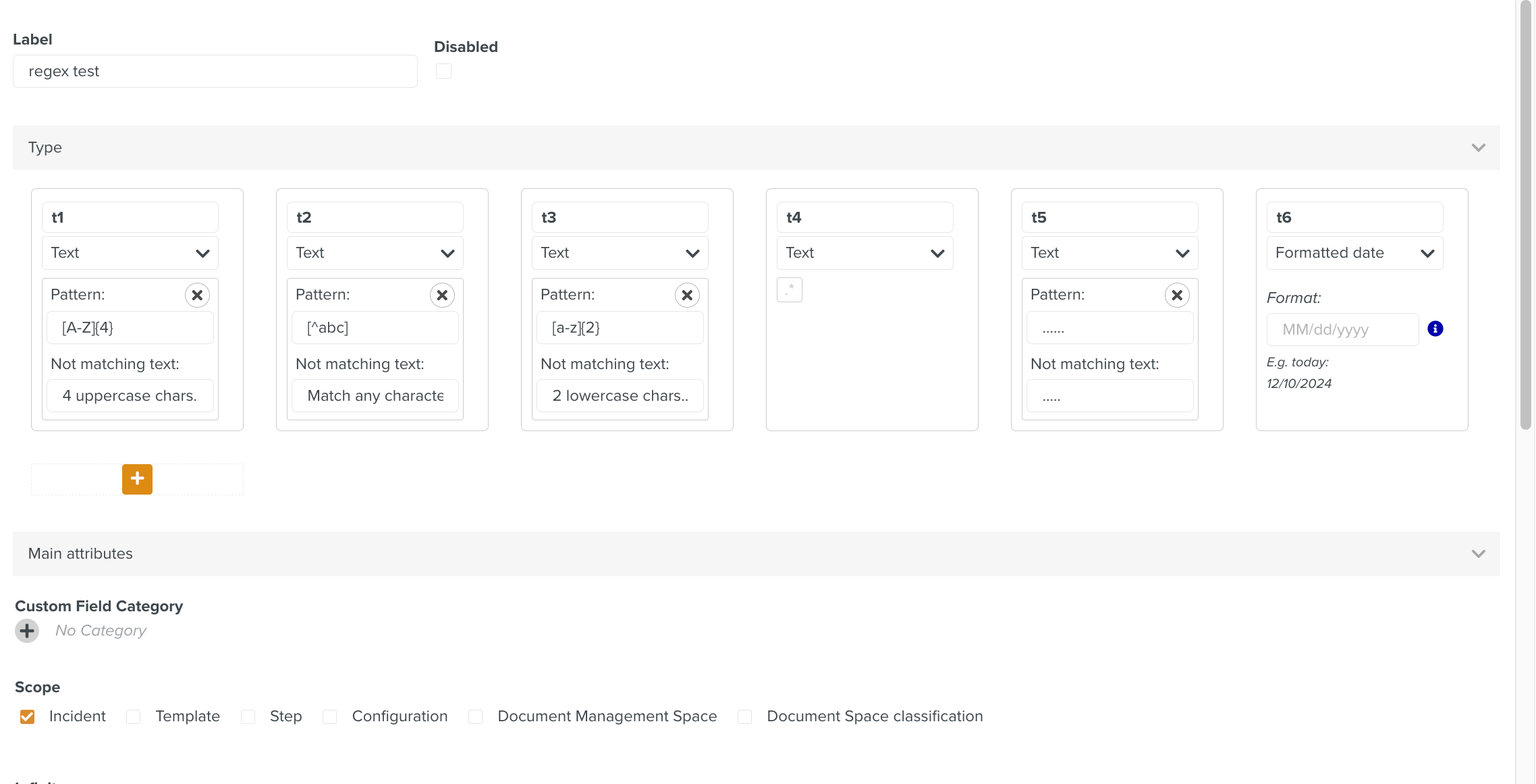Edit the [^abc] pattern field
1536x784 pixels.
point(375,328)
